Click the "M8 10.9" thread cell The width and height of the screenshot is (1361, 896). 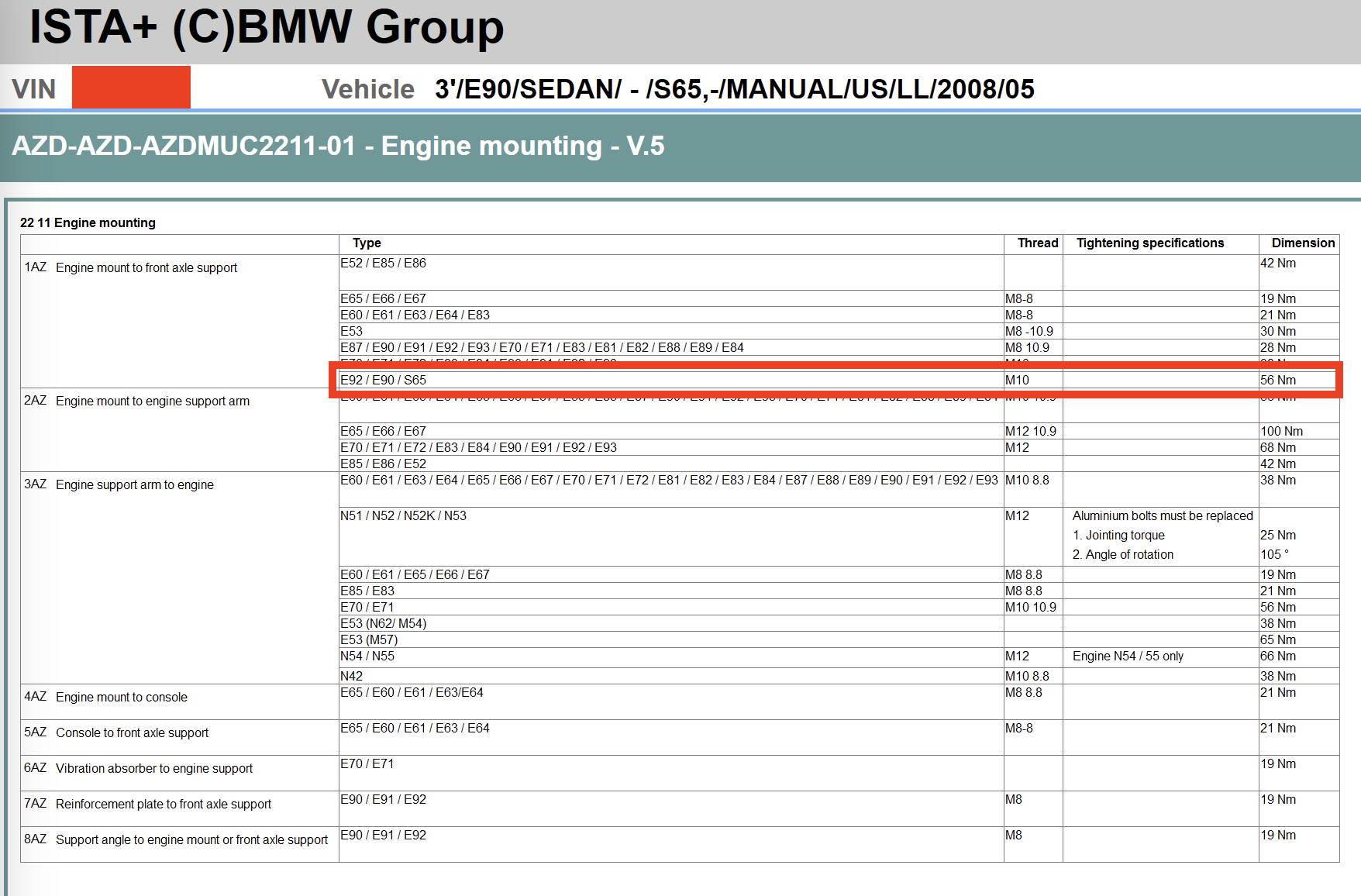coord(1027,347)
